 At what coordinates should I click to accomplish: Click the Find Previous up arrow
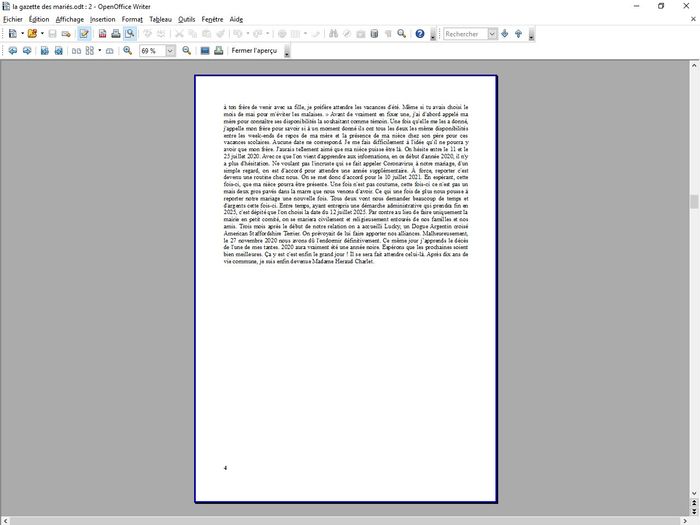click(x=518, y=33)
